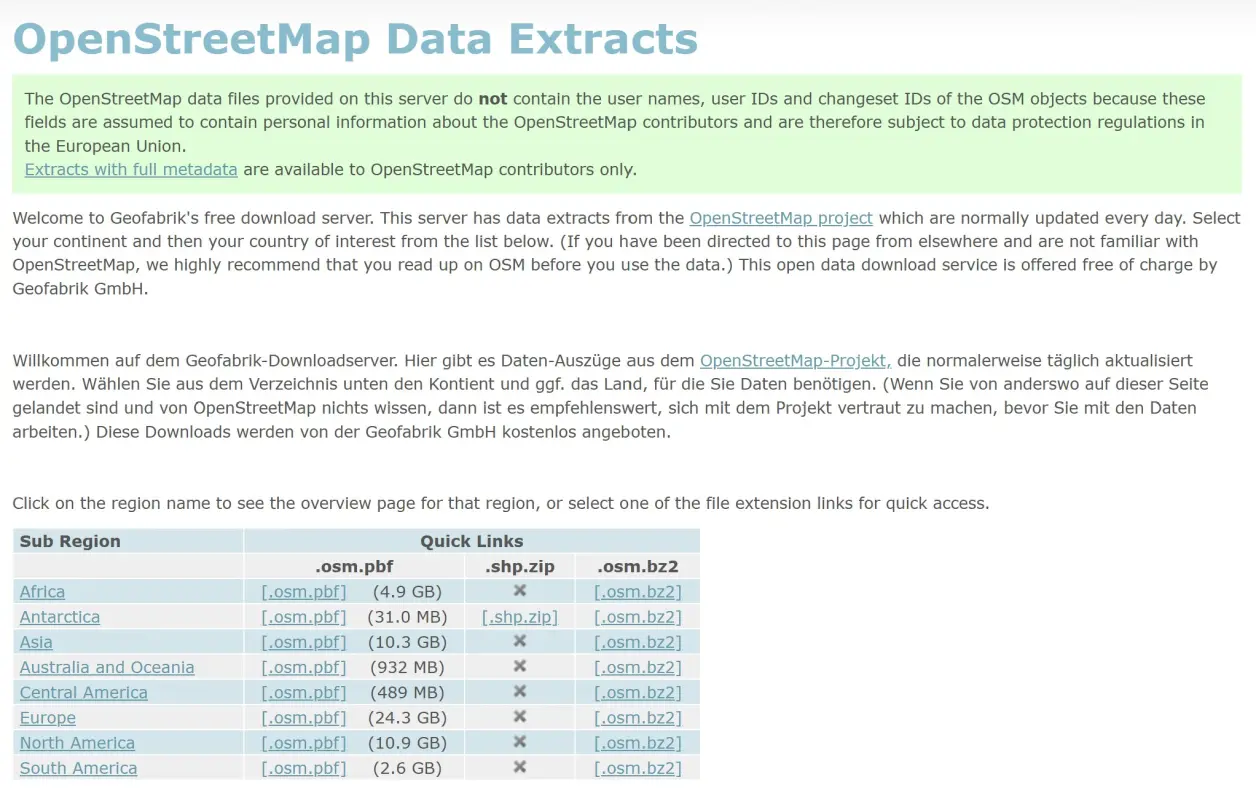Click the X icon in Central America row

tap(520, 691)
